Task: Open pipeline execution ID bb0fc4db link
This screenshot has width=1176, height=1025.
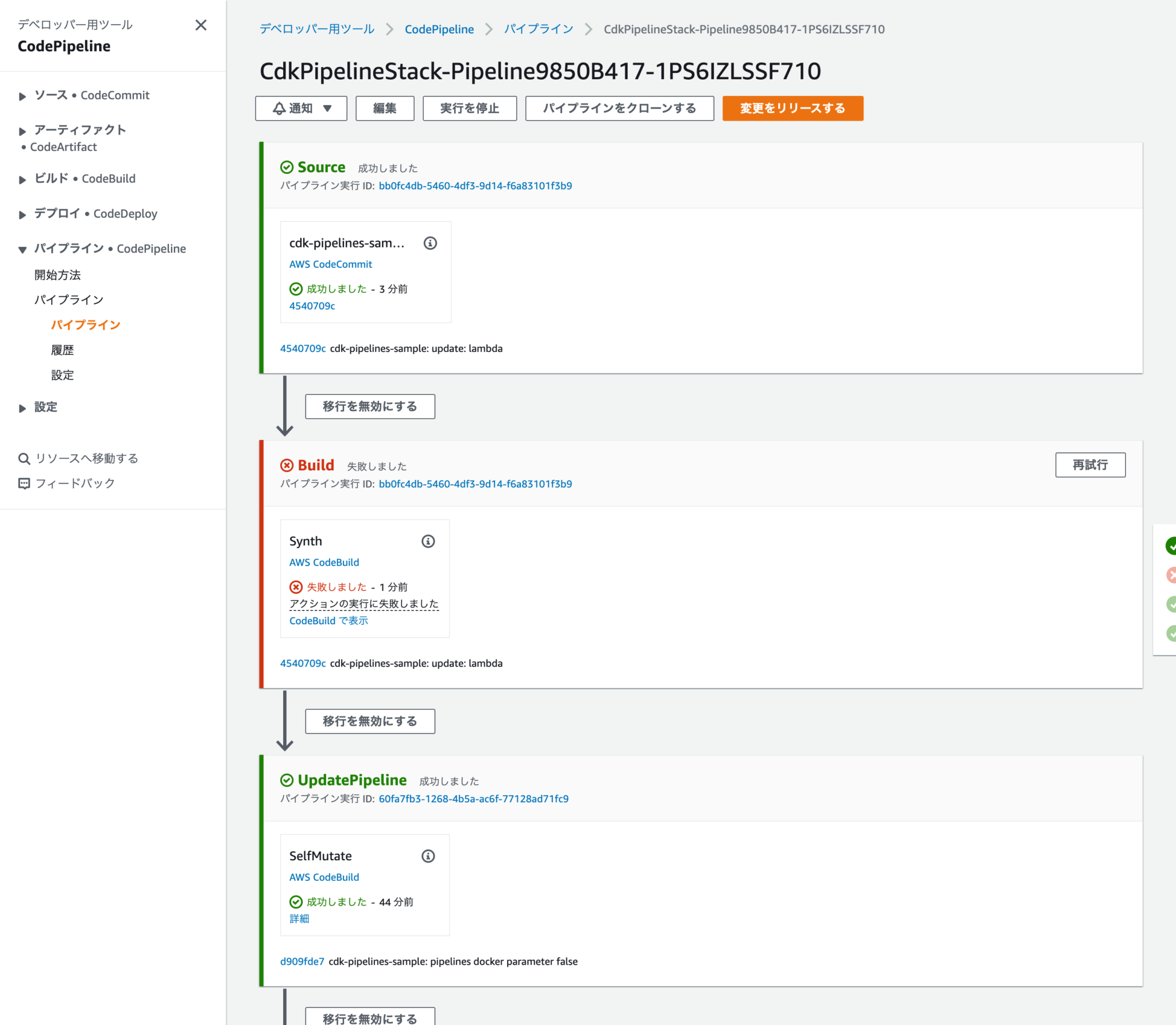Action: coord(475,185)
